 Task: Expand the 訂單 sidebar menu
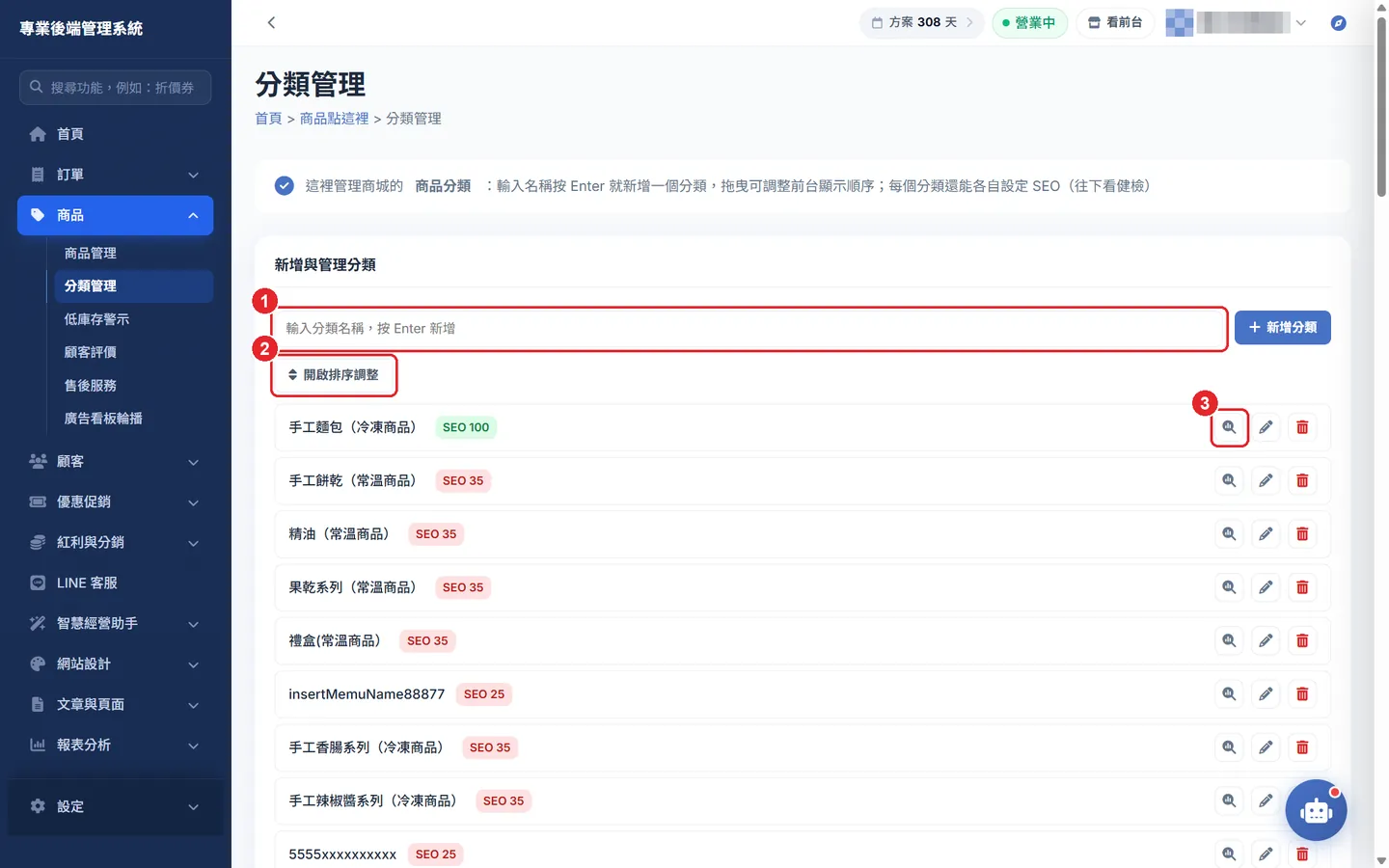click(x=115, y=175)
